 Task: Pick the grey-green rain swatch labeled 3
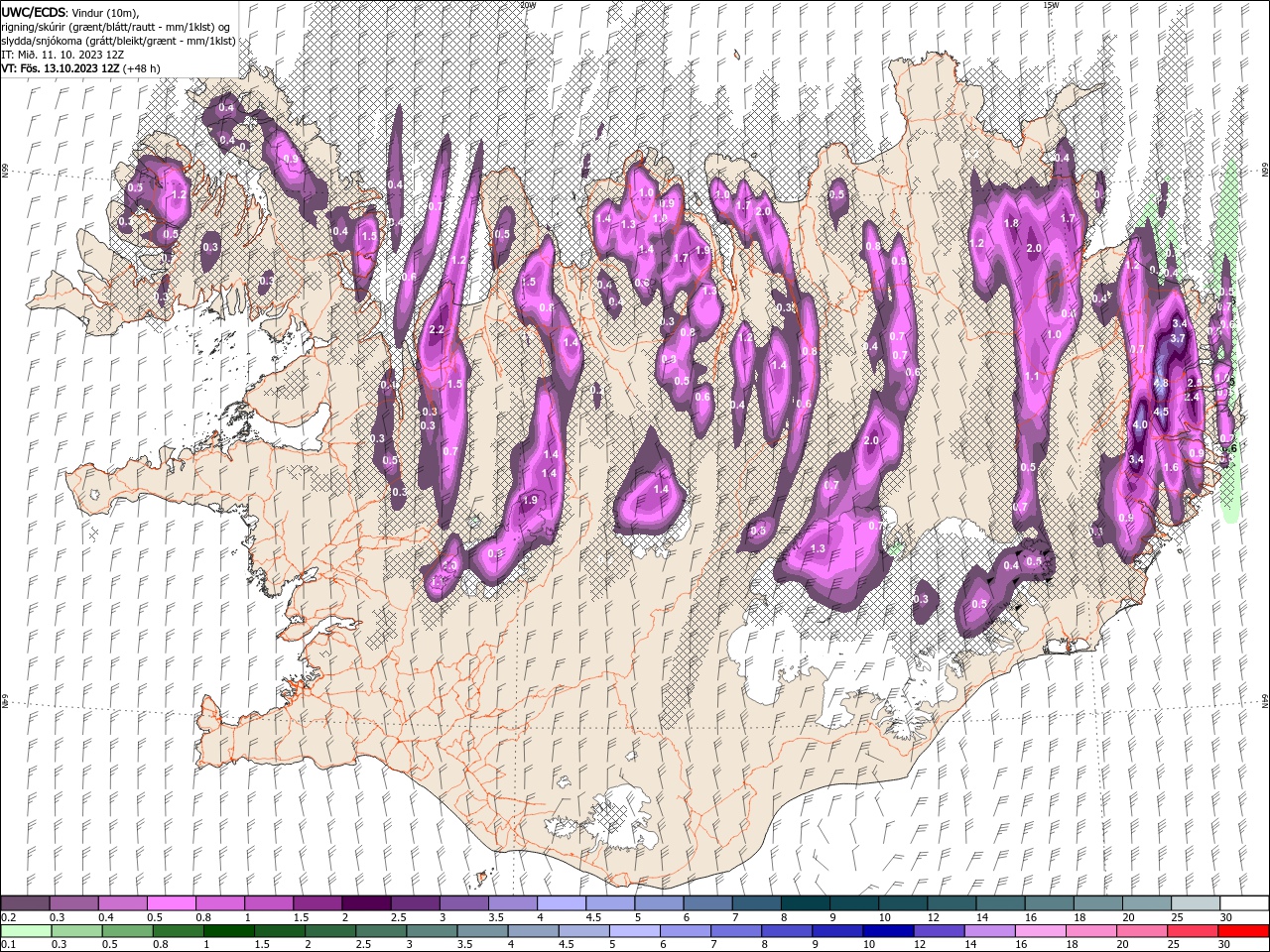(431, 931)
